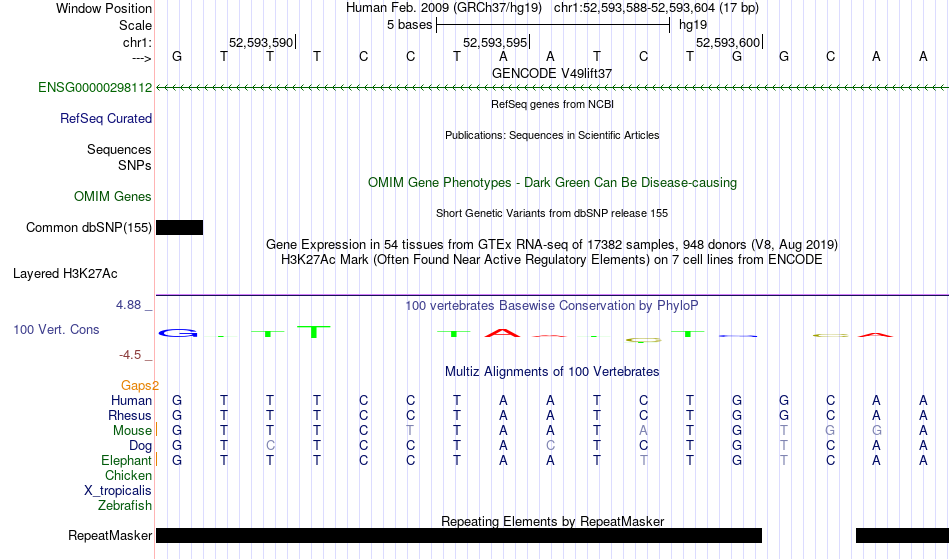Click the Window Position label
Image resolution: width=950 pixels, height=559 pixels.
click(x=104, y=8)
